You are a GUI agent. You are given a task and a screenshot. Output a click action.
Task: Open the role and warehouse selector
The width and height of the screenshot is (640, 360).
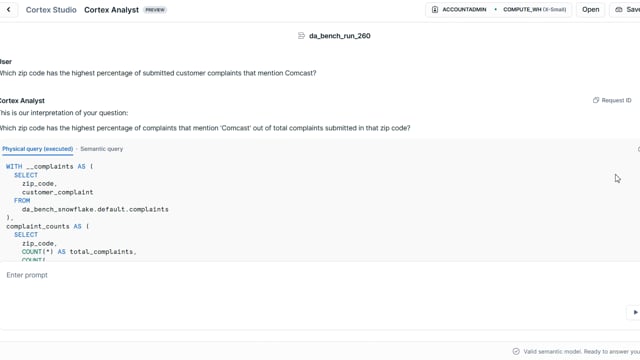pyautogui.click(x=498, y=9)
